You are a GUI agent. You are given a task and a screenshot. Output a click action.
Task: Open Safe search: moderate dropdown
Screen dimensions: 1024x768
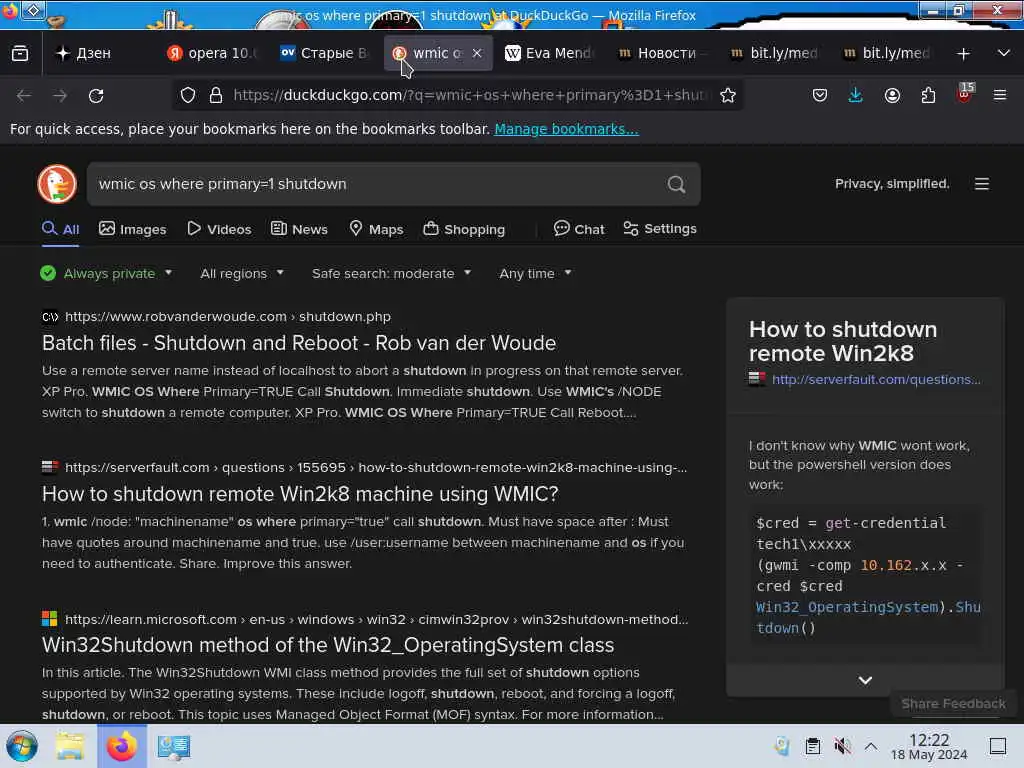coord(391,274)
